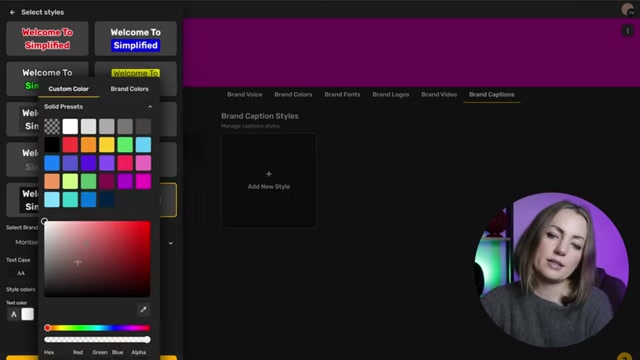Click the plus icon to add new style
The width and height of the screenshot is (640, 360).
[269, 174]
